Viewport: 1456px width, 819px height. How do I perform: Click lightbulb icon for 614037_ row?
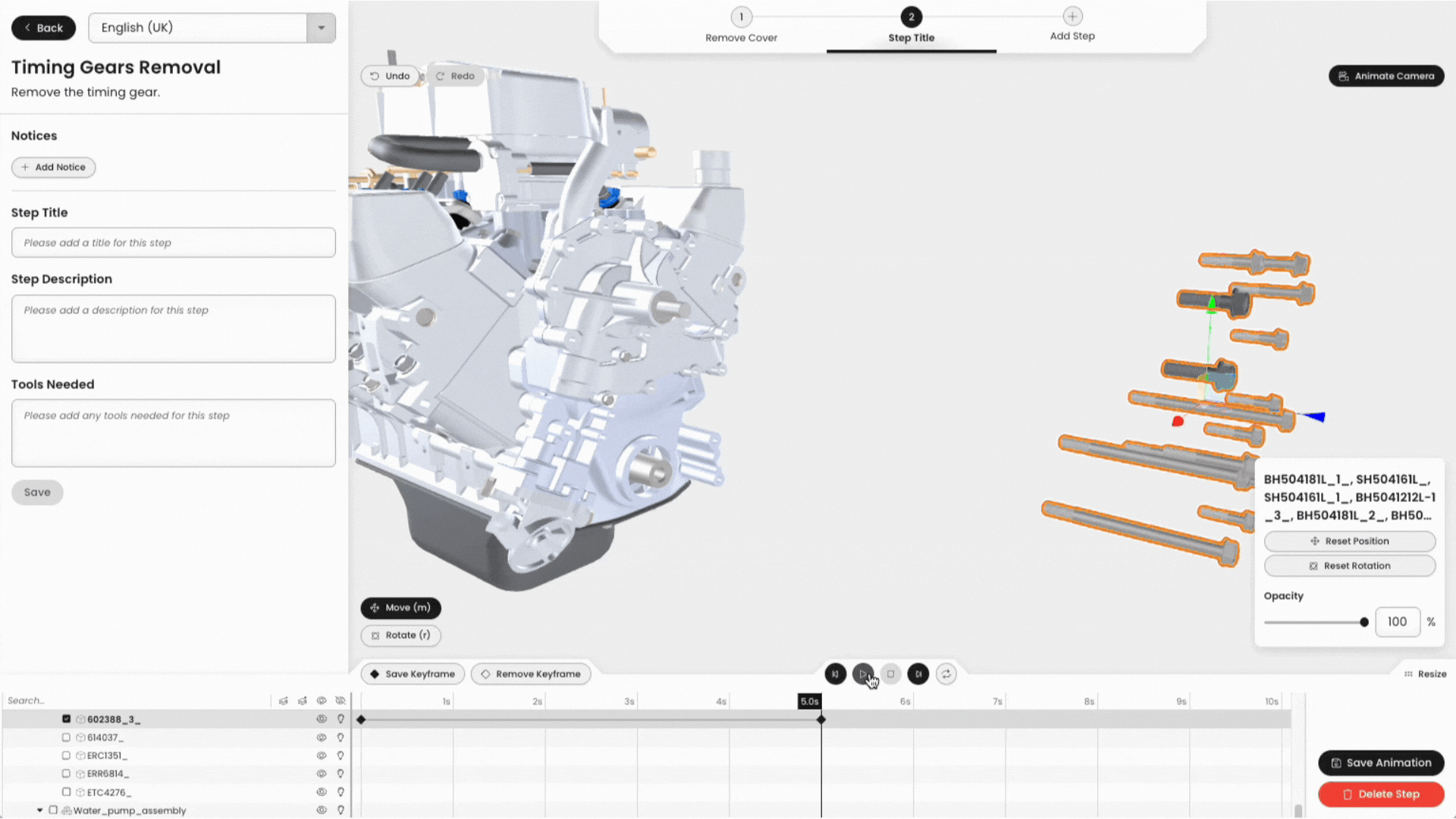pyautogui.click(x=340, y=737)
